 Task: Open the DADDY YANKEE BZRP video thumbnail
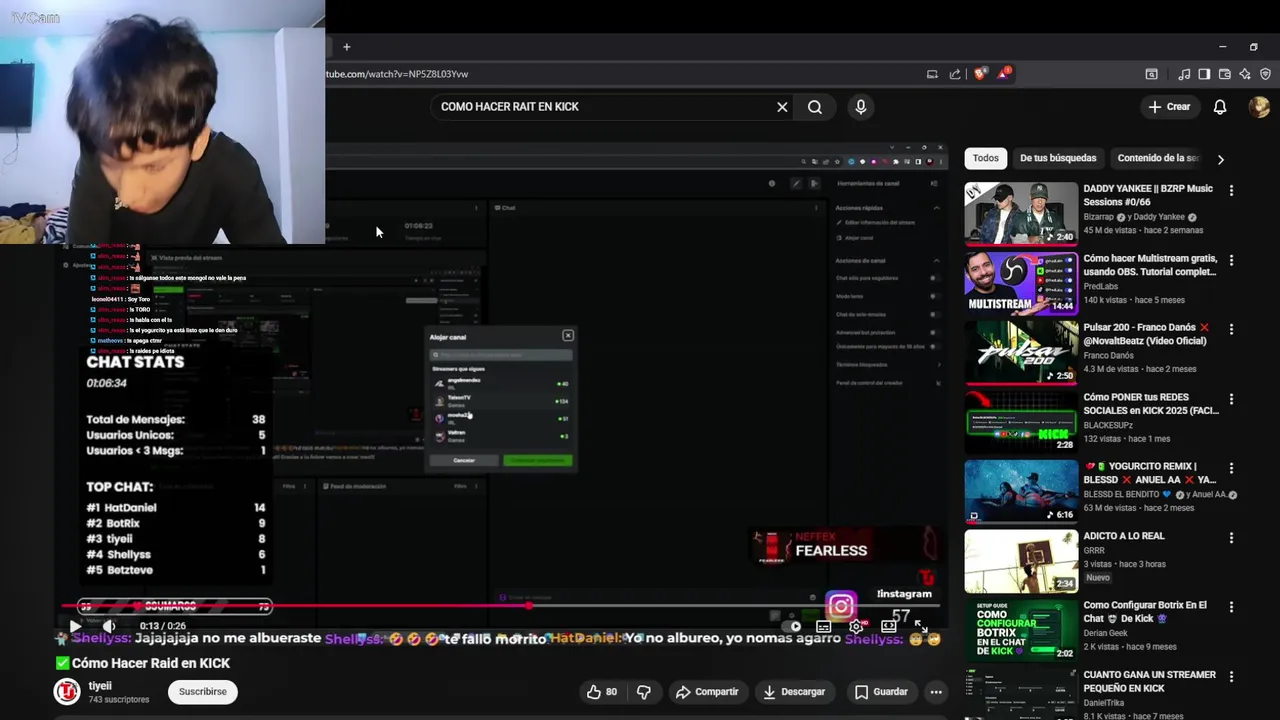click(x=1021, y=213)
